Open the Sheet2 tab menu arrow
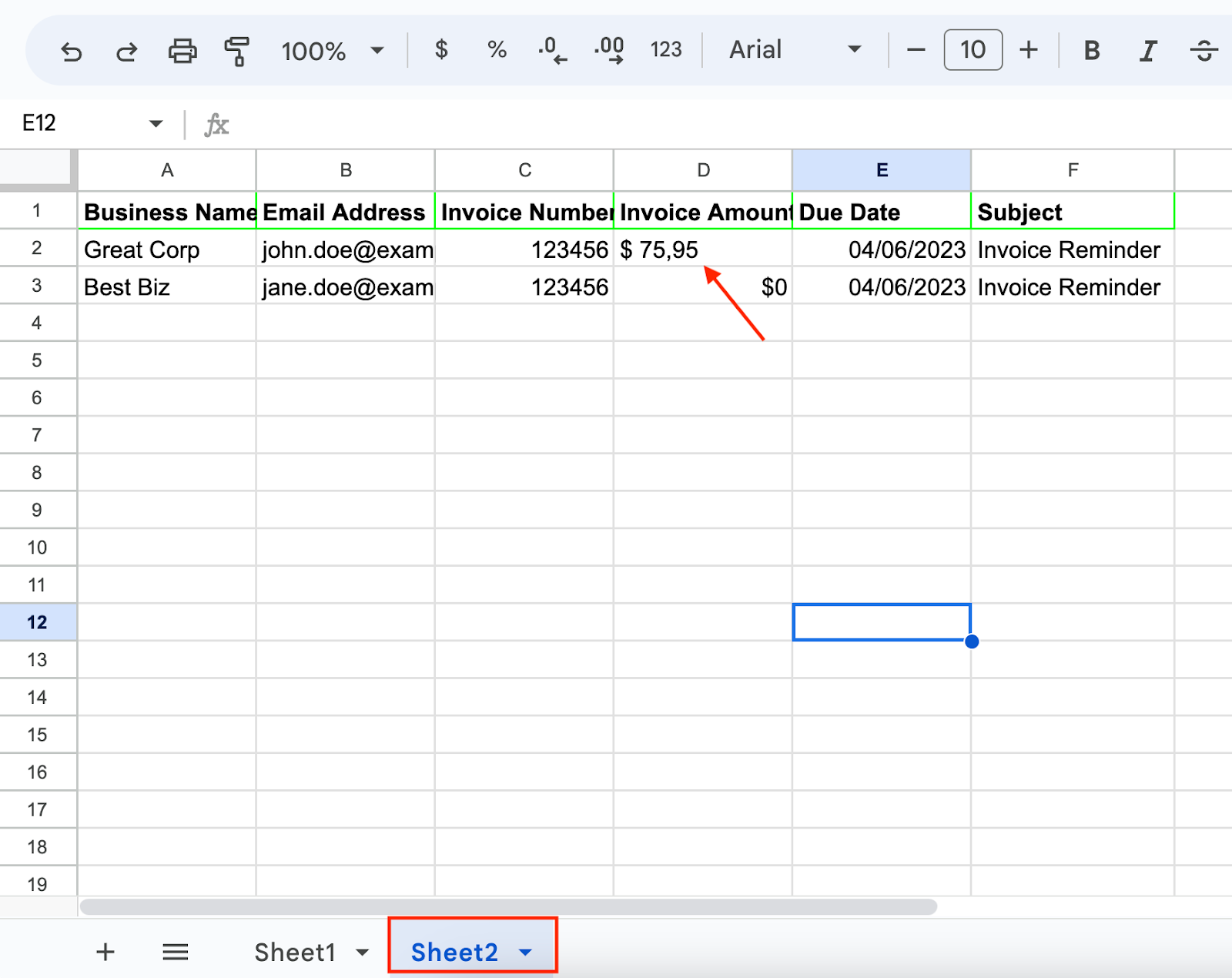Screen dimensions: 1232x978 tap(525, 953)
